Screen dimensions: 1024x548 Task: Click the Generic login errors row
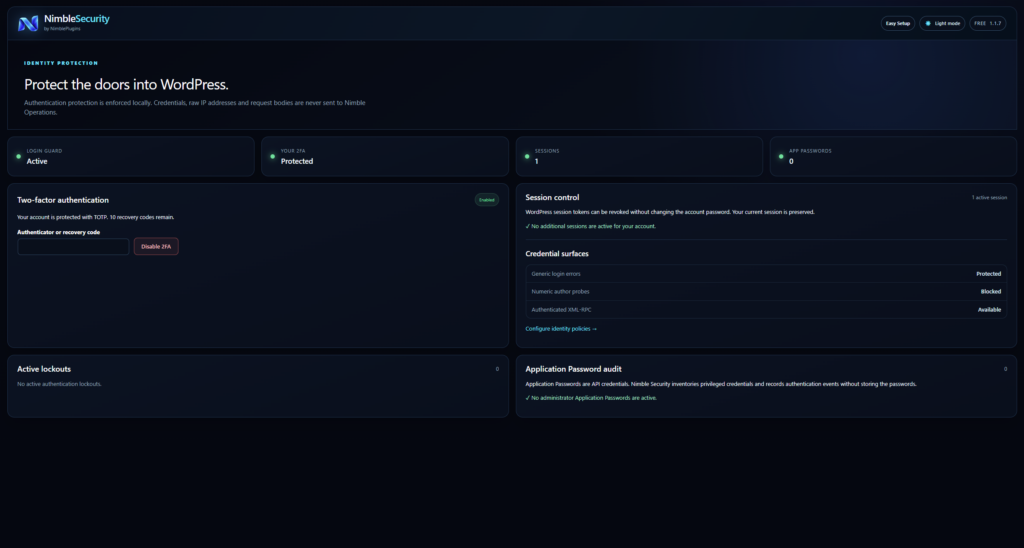coord(766,274)
